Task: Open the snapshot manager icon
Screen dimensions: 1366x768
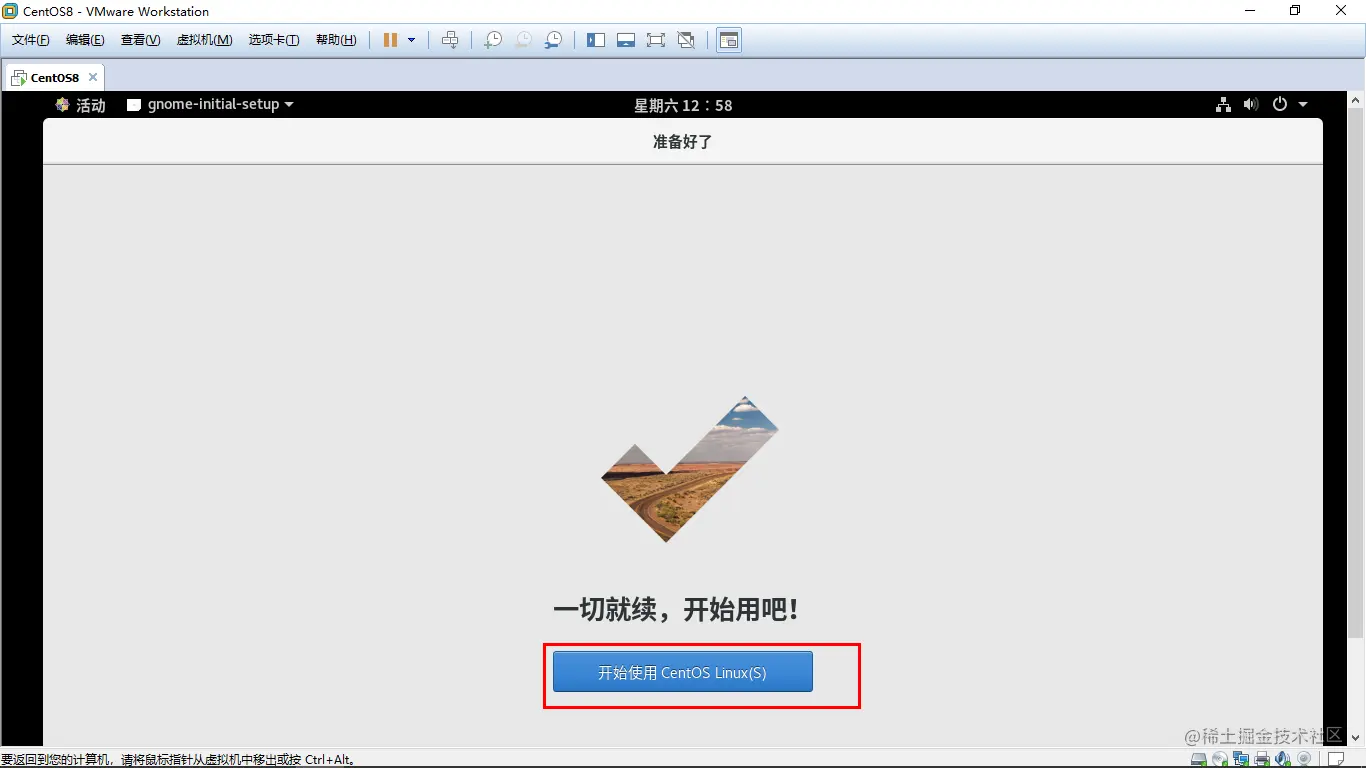Action: [x=553, y=40]
